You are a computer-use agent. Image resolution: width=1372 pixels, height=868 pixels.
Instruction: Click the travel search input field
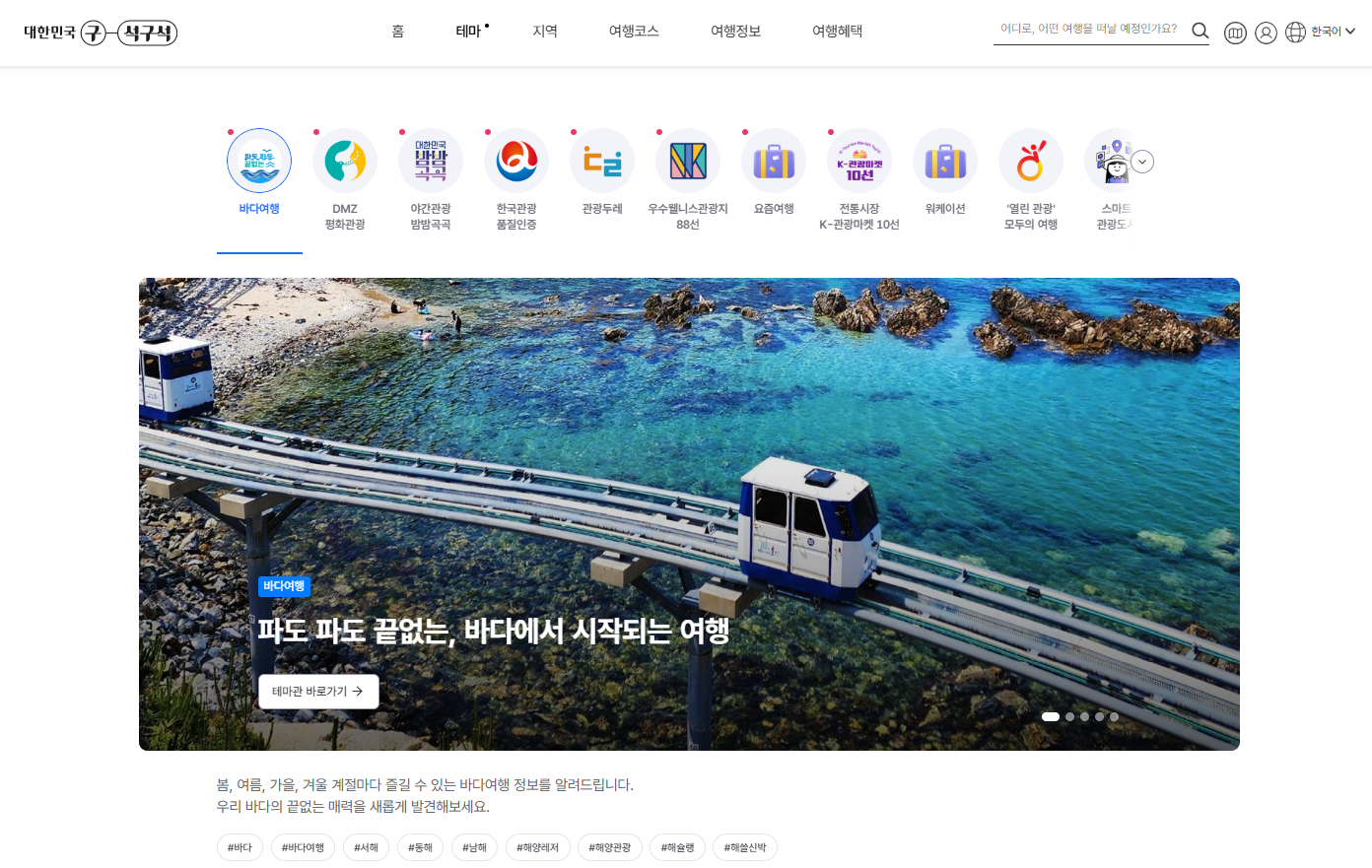click(1089, 30)
